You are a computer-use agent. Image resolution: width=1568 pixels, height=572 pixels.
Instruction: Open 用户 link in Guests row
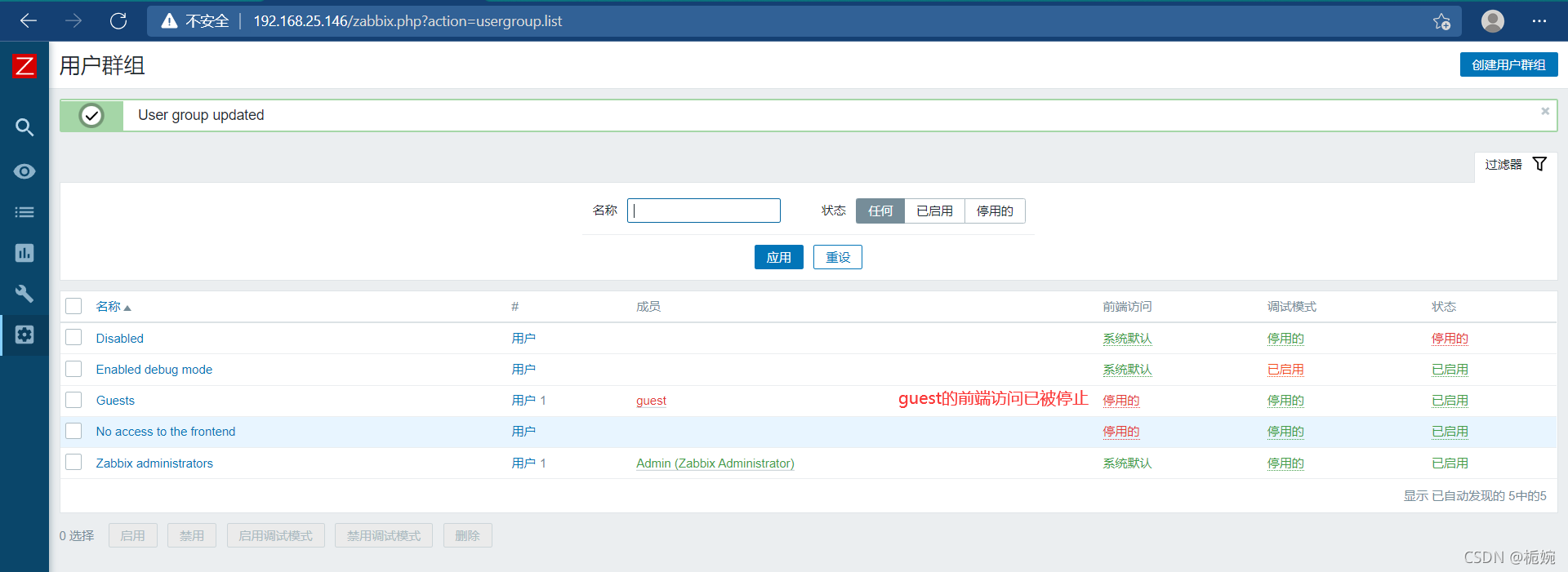(x=523, y=401)
